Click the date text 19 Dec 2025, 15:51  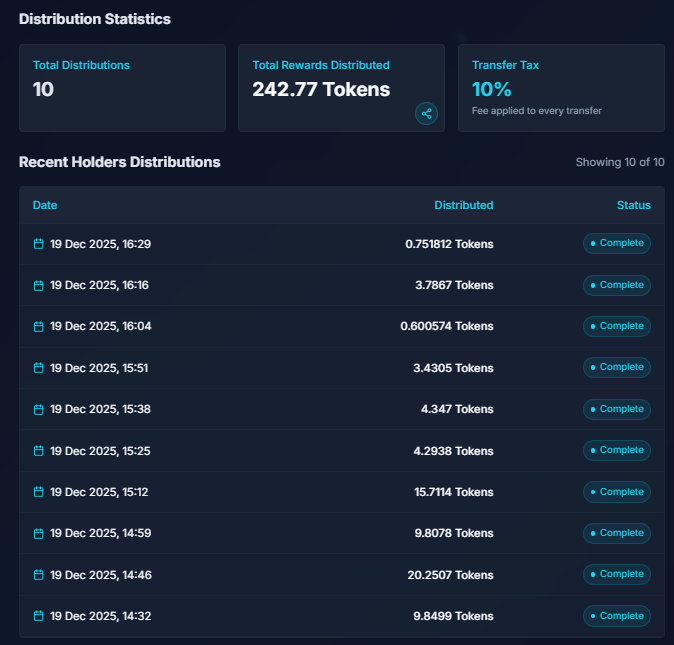coord(99,368)
